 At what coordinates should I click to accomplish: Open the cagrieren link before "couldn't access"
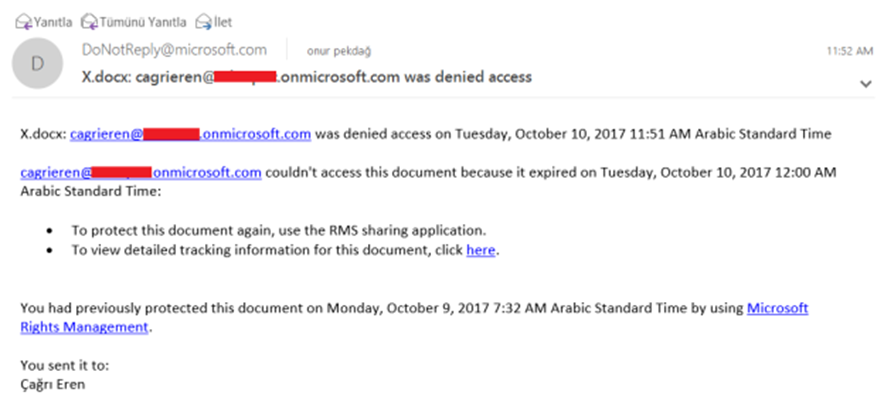[x=141, y=172]
